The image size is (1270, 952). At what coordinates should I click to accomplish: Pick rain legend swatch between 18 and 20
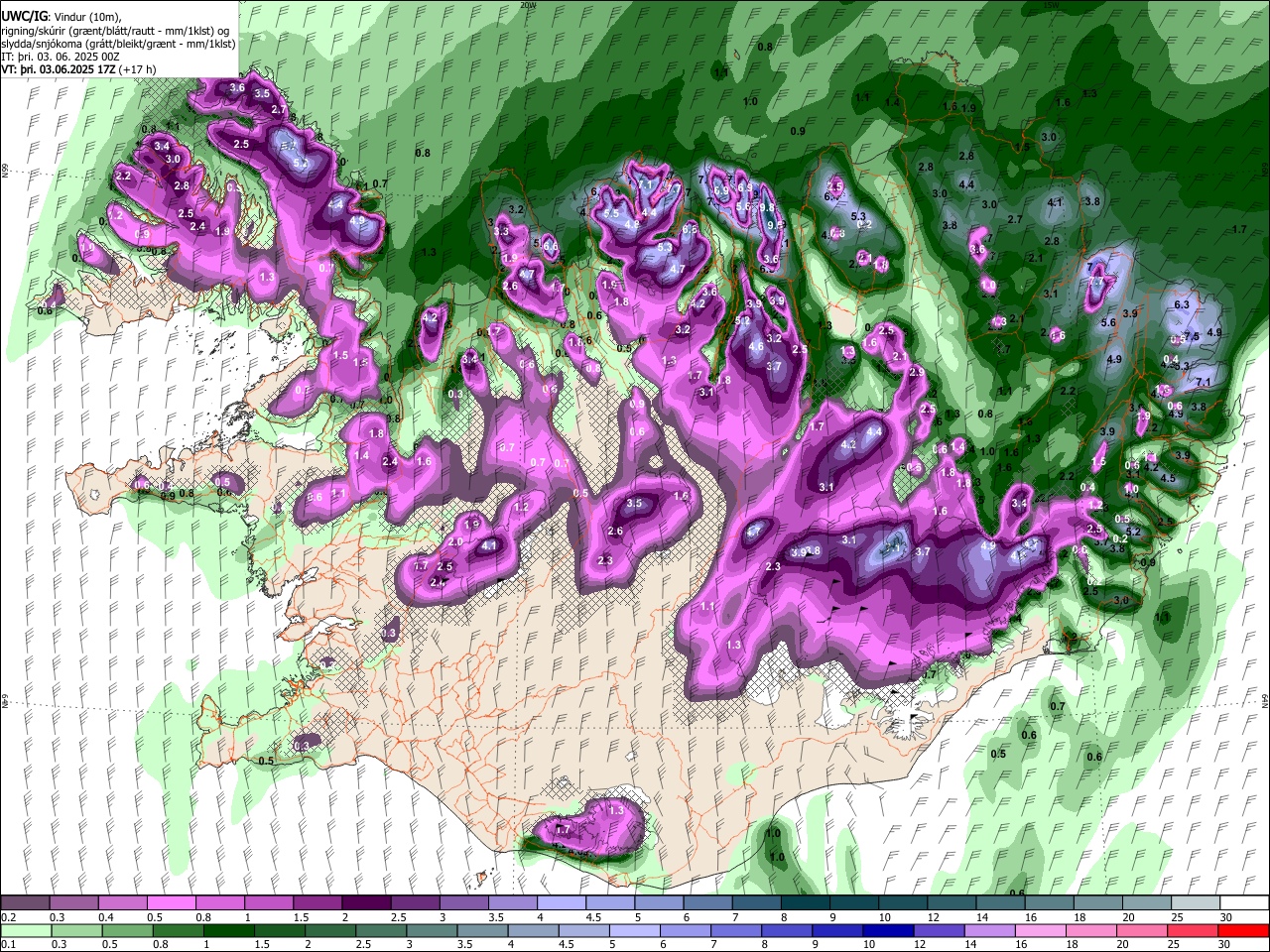tap(1092, 931)
